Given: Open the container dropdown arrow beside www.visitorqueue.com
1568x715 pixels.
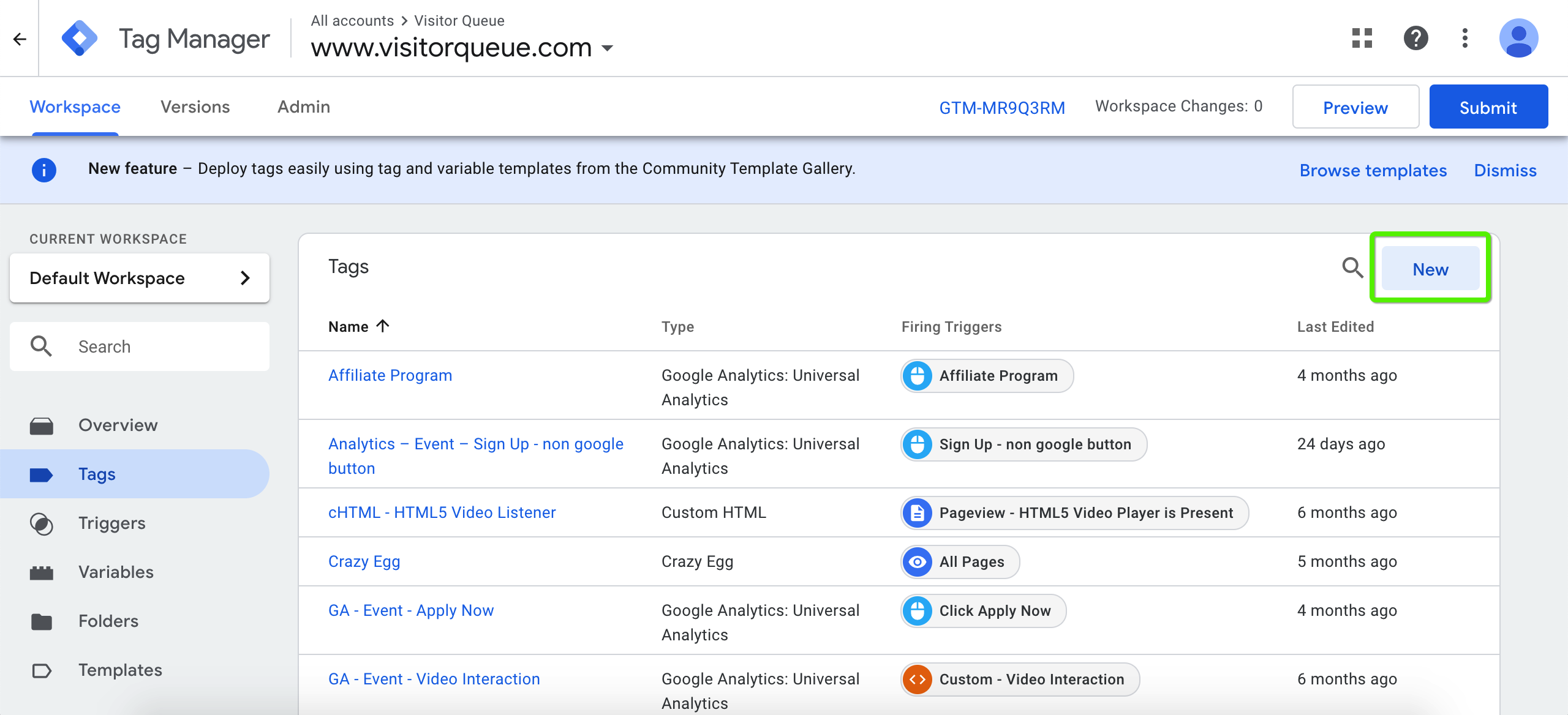Looking at the screenshot, I should (x=608, y=48).
